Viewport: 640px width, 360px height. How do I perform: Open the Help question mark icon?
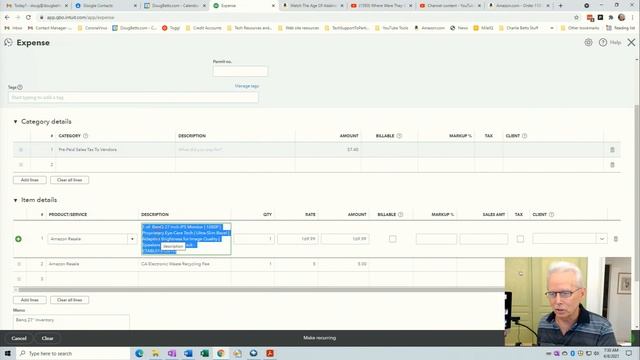pos(603,42)
